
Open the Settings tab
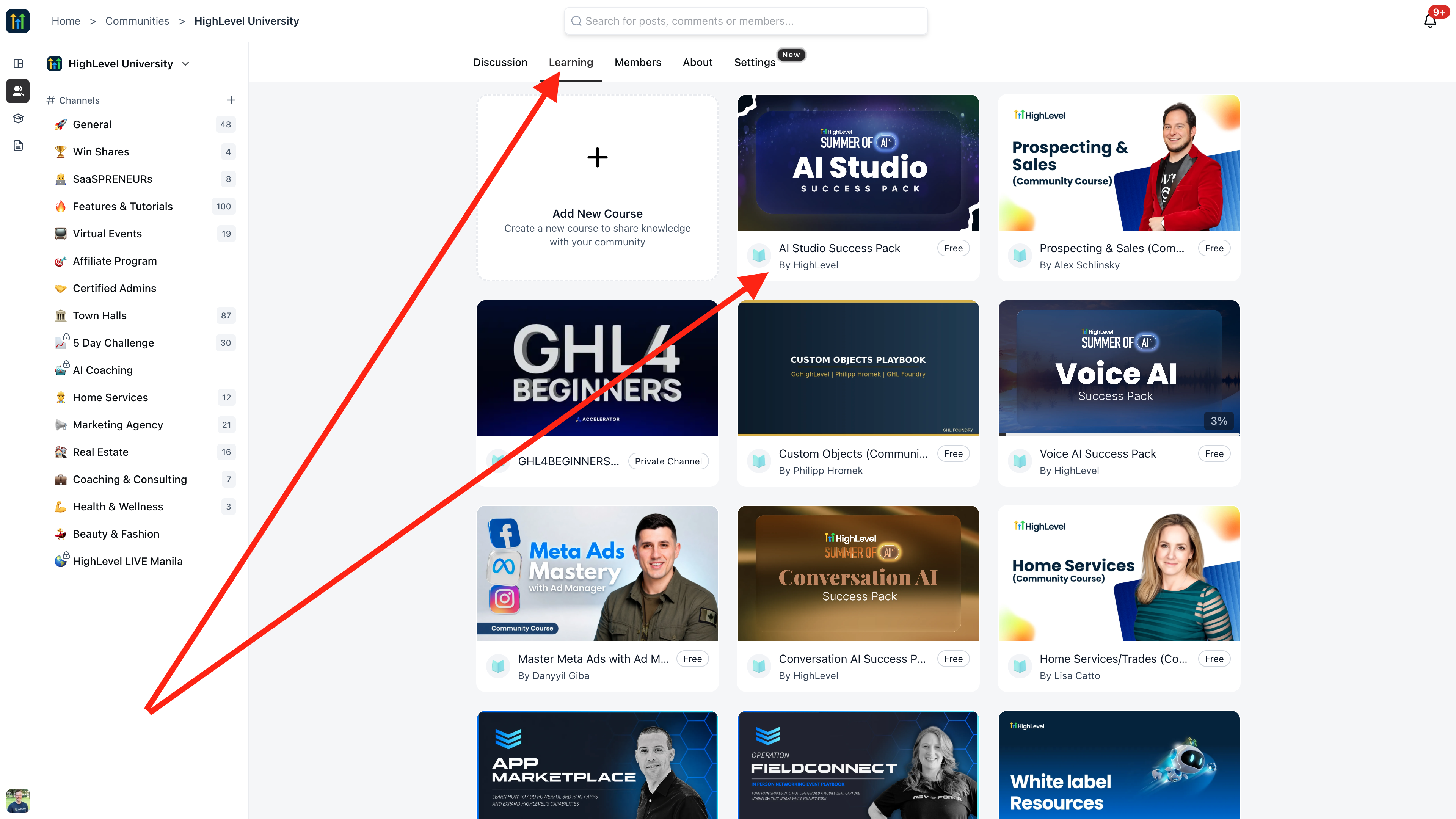coord(755,62)
